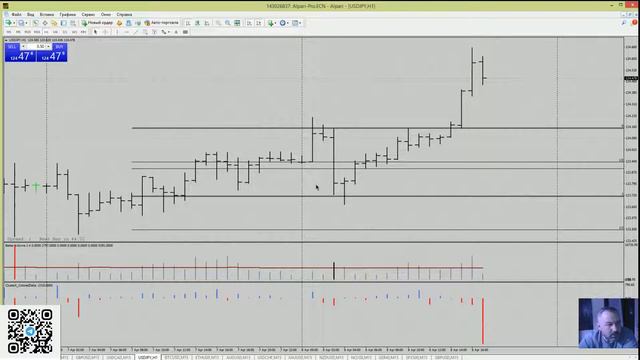Image resolution: width=640 pixels, height=360 pixels.
Task: Select the Equidistant Channel tool
Action: (x=145, y=32)
